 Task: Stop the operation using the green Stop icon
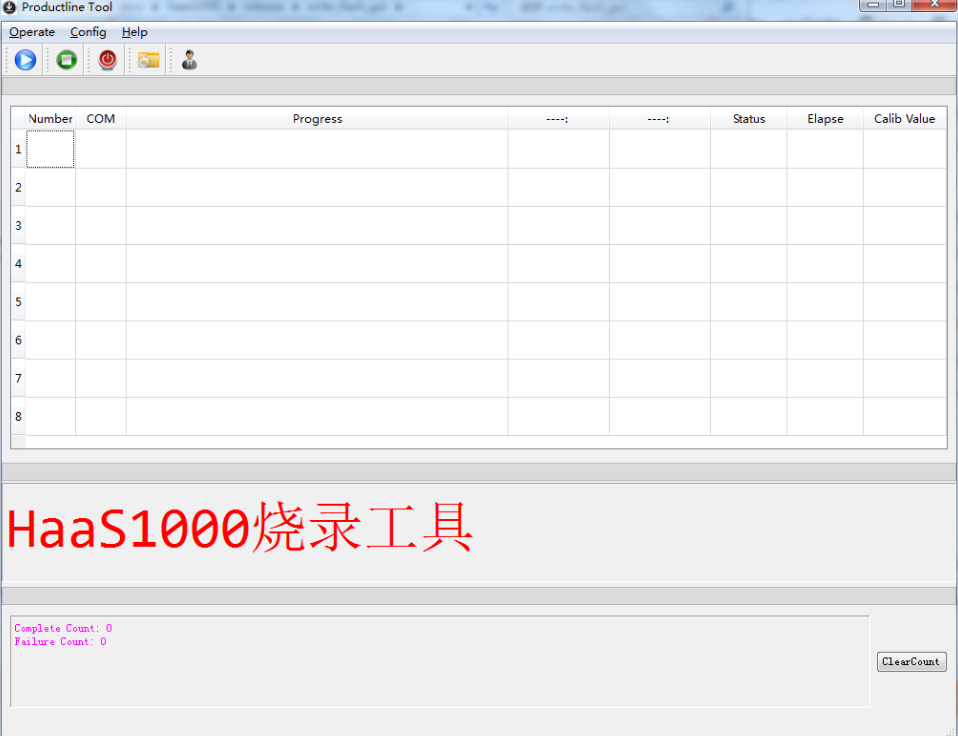click(65, 59)
